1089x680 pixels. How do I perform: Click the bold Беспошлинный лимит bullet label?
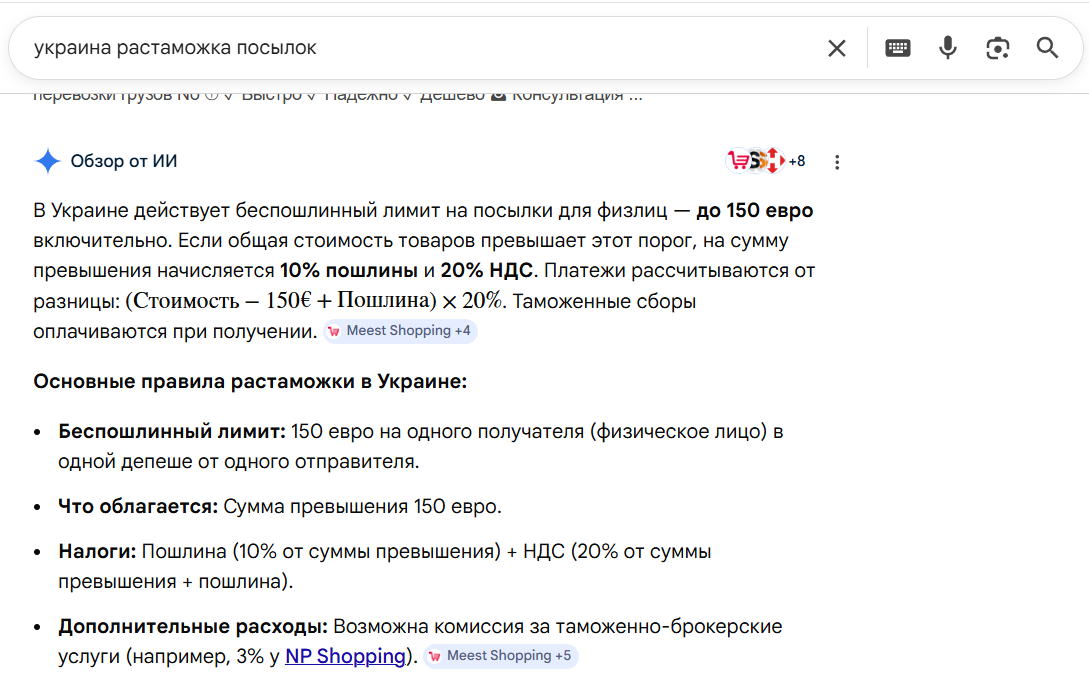(172, 432)
